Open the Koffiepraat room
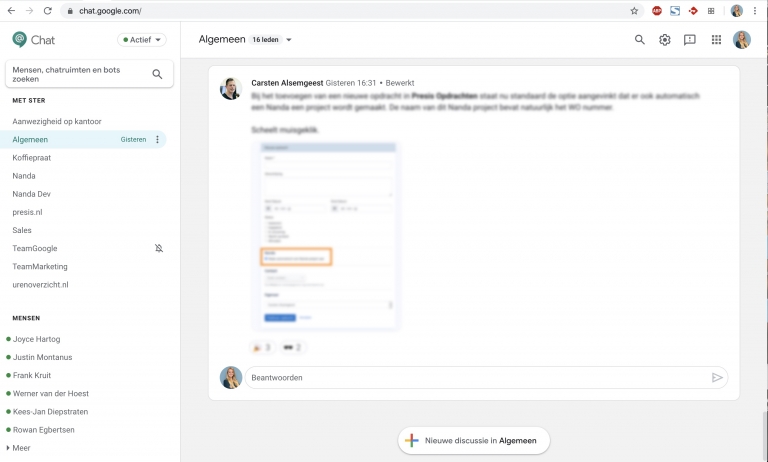 click(x=31, y=158)
